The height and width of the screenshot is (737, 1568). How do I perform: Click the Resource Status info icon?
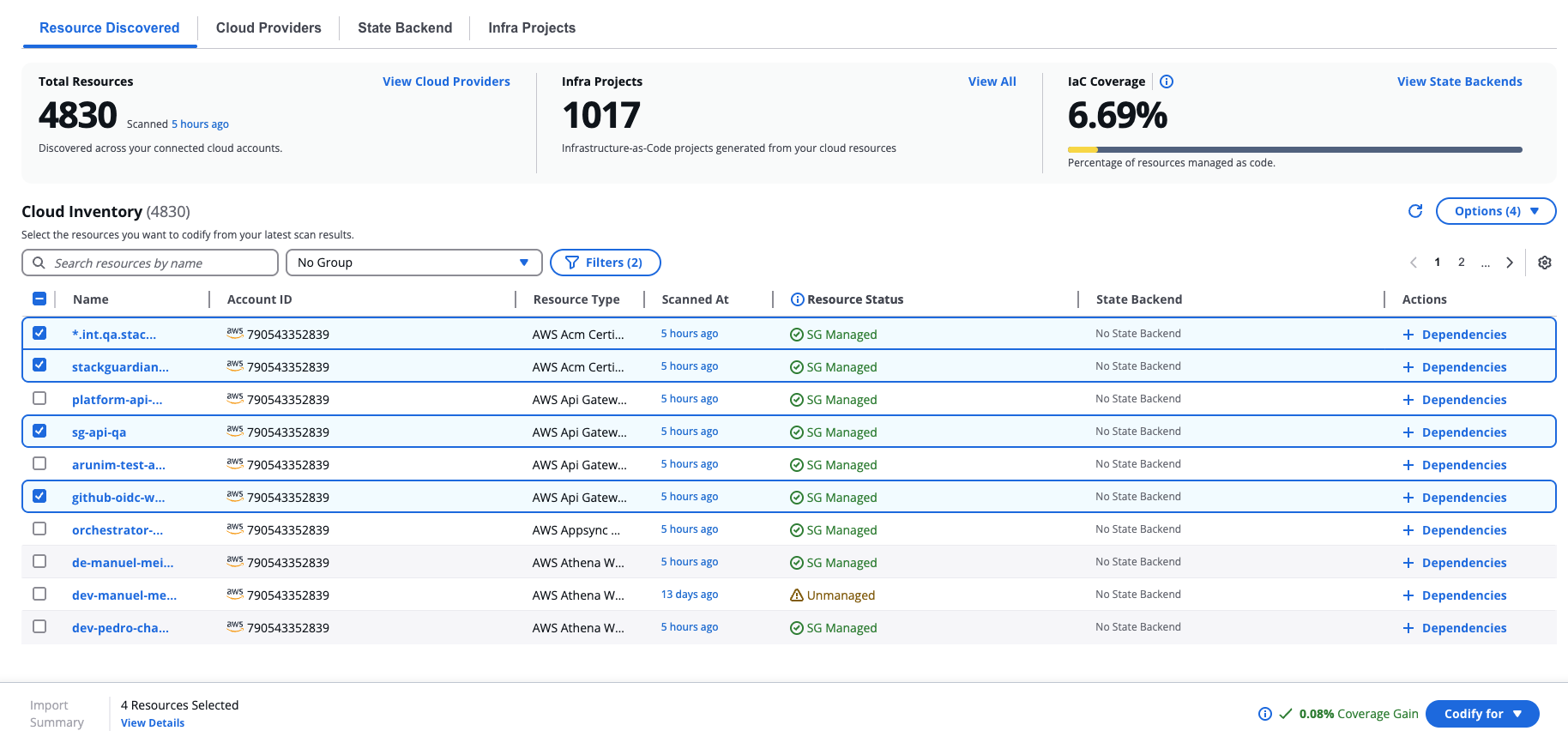pos(797,299)
